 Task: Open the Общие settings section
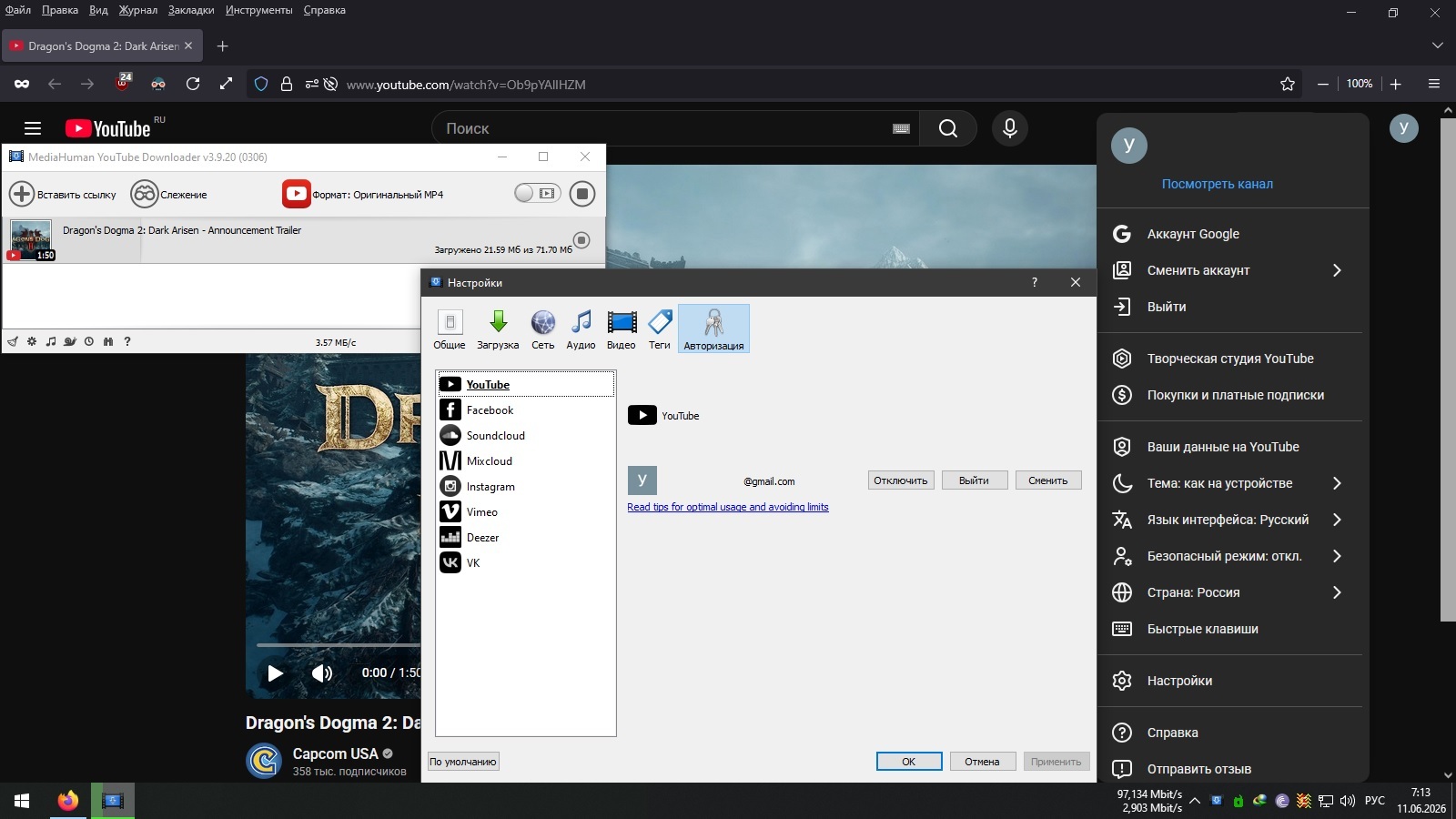(450, 329)
